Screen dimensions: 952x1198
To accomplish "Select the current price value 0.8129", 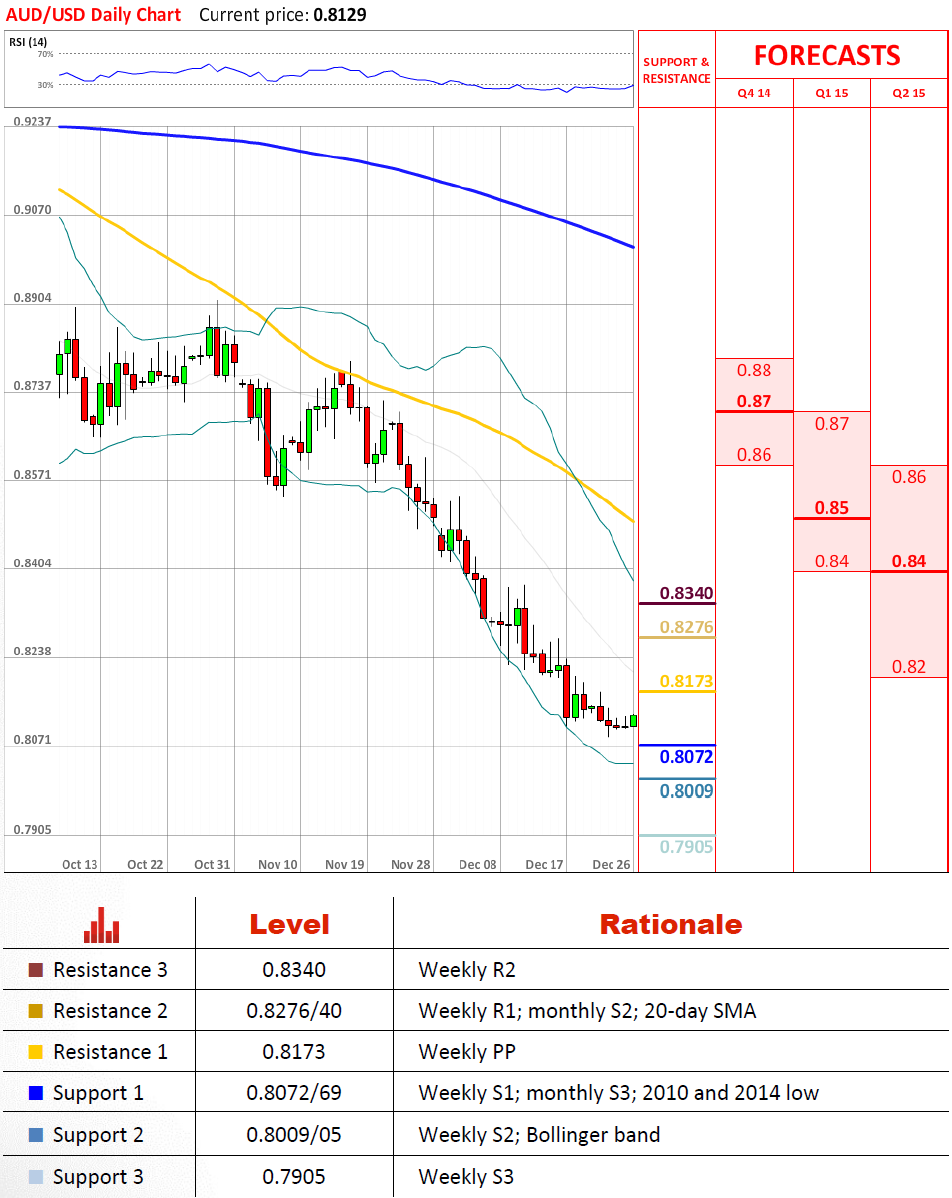I will [x=339, y=15].
